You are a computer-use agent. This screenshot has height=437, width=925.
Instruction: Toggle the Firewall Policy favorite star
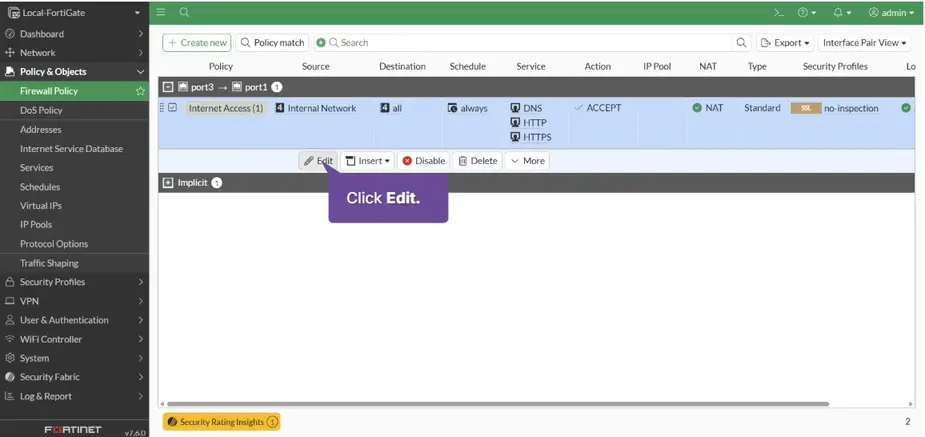140,91
